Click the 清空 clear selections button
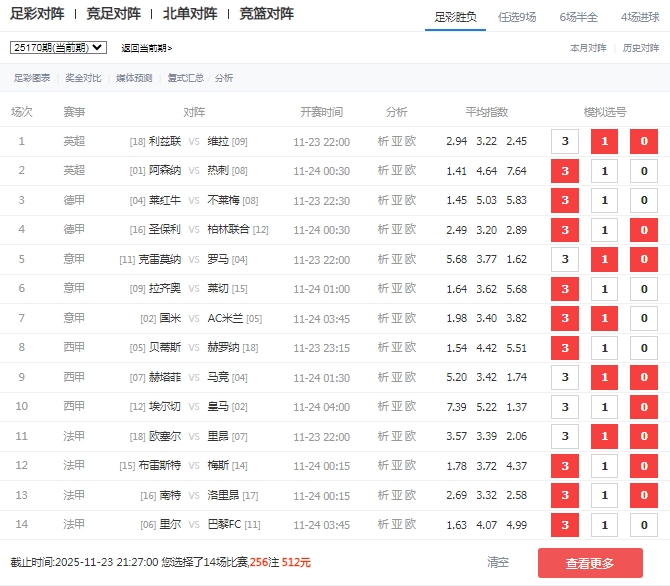This screenshot has width=670, height=586. (x=498, y=563)
